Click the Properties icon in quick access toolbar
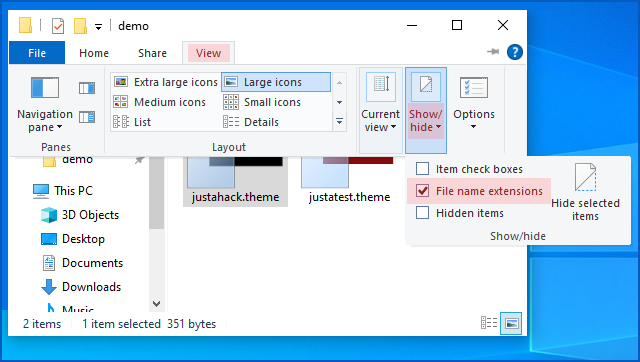The image size is (640, 362). (58, 26)
